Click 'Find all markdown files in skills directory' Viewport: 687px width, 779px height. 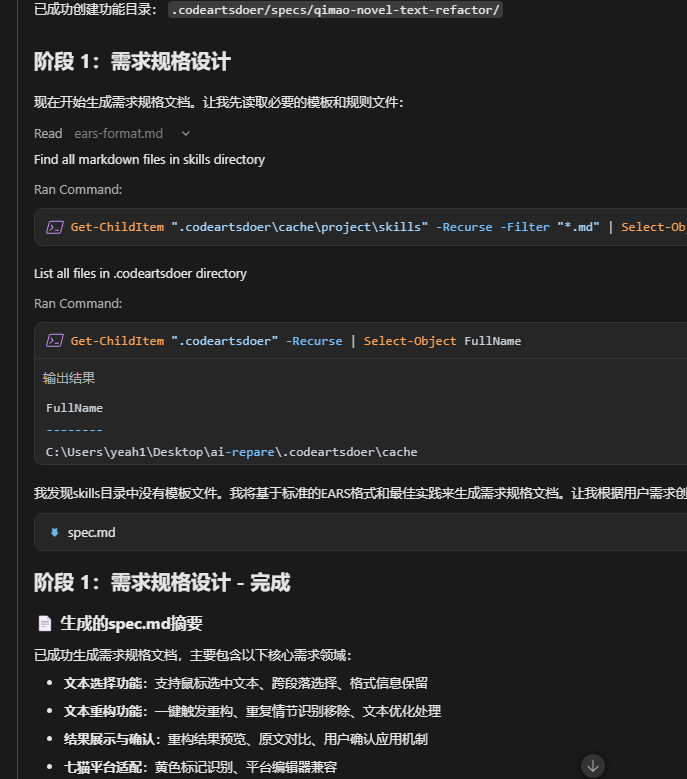149,159
